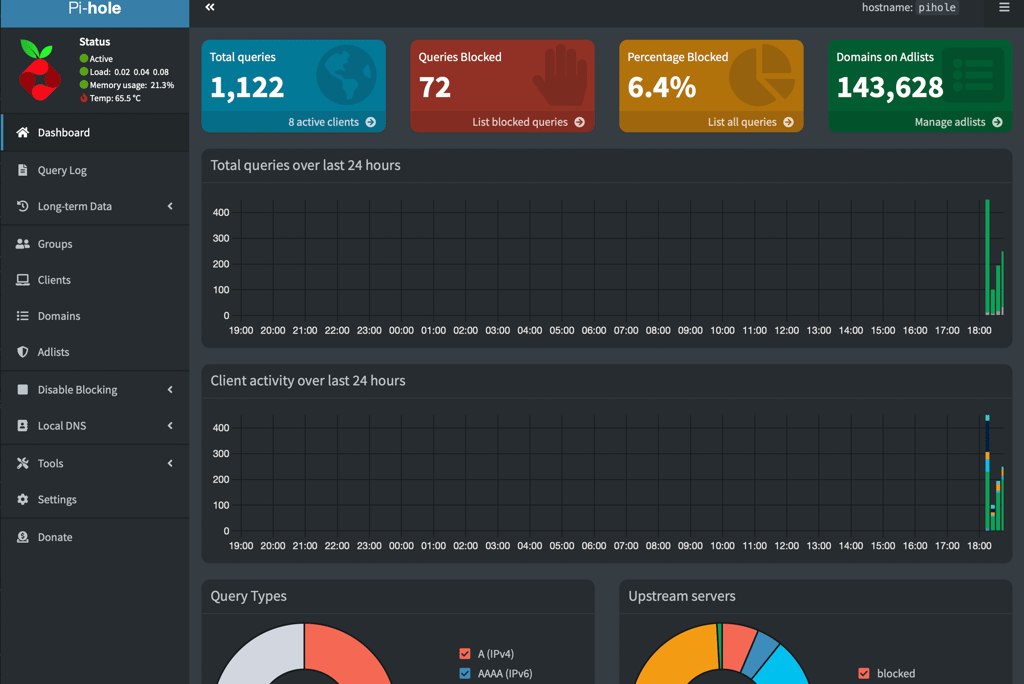Expand the Long-term Data submenu arrow

pyautogui.click(x=170, y=206)
